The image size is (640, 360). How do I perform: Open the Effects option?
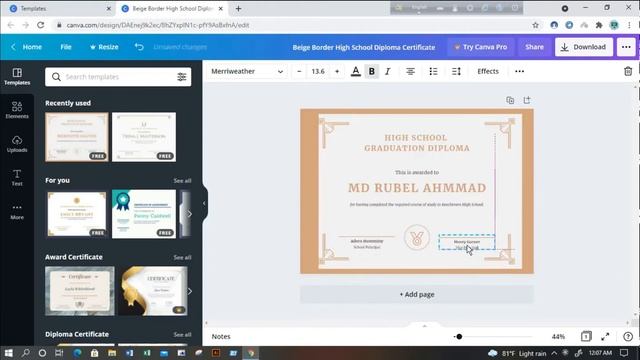coord(488,71)
